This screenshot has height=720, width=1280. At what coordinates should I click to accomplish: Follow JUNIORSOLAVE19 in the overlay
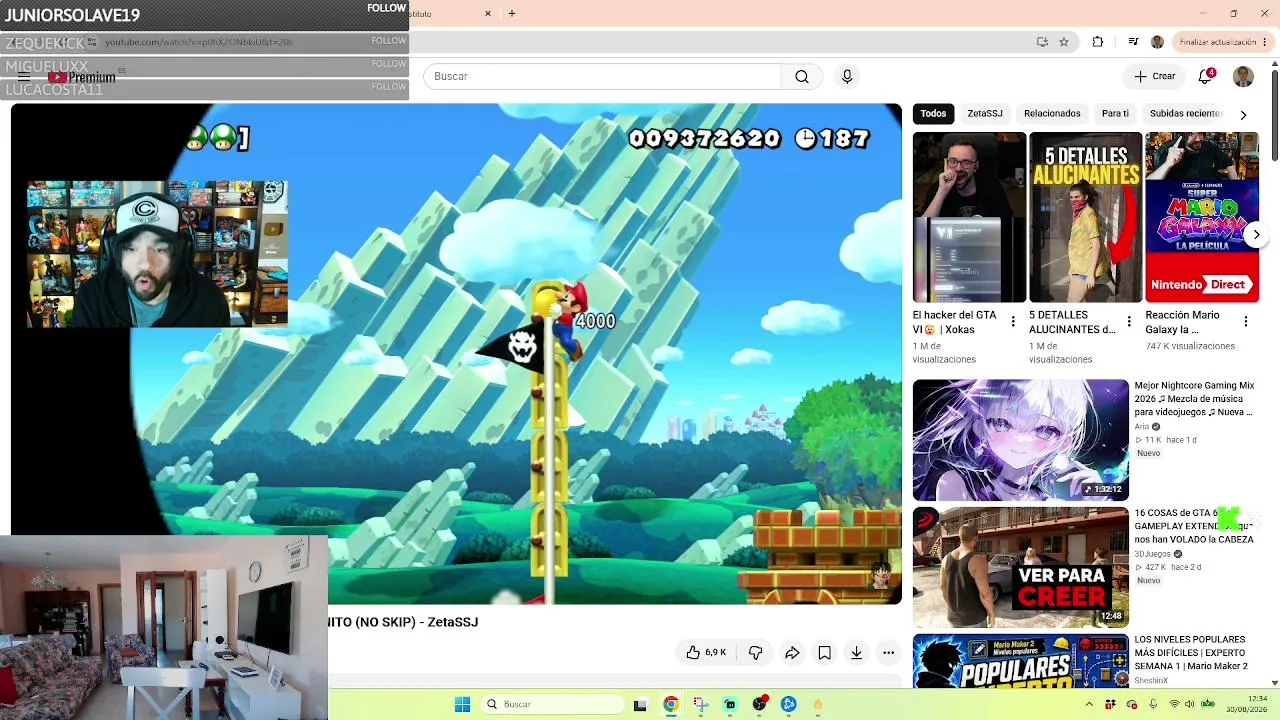click(386, 8)
